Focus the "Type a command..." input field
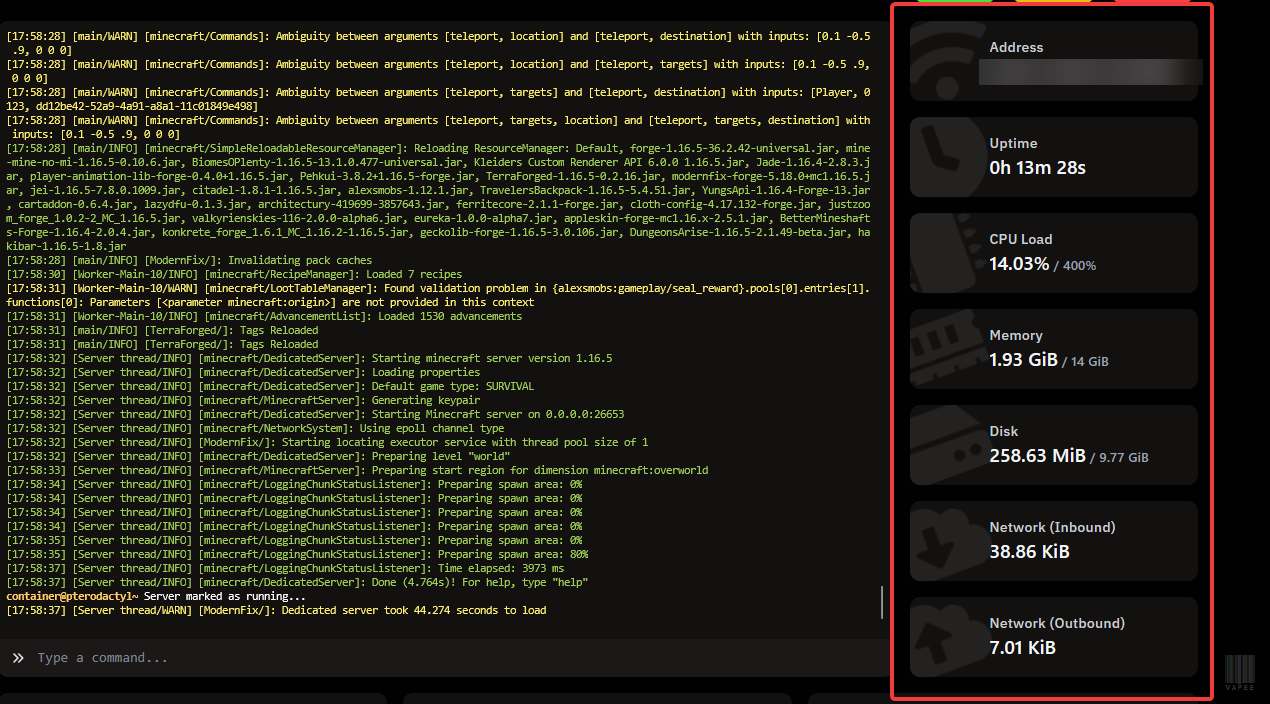 pos(445,658)
